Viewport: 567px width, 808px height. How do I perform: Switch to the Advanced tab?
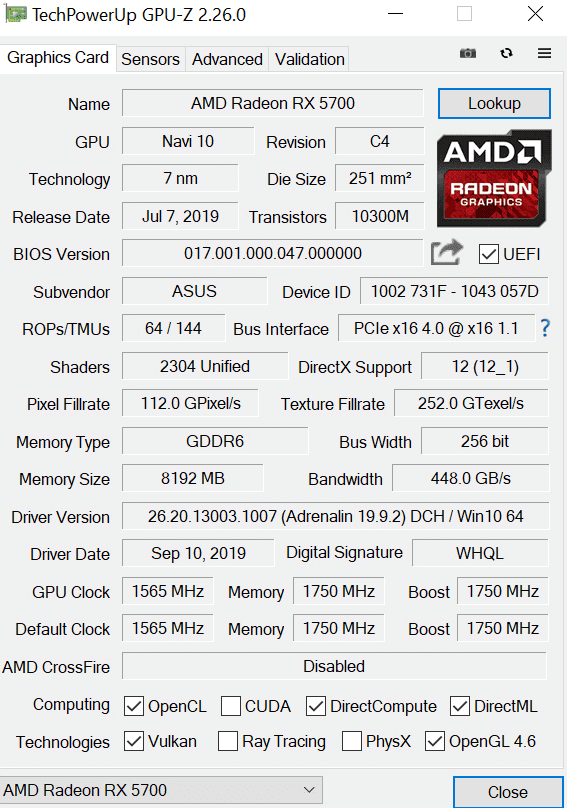[x=227, y=59]
